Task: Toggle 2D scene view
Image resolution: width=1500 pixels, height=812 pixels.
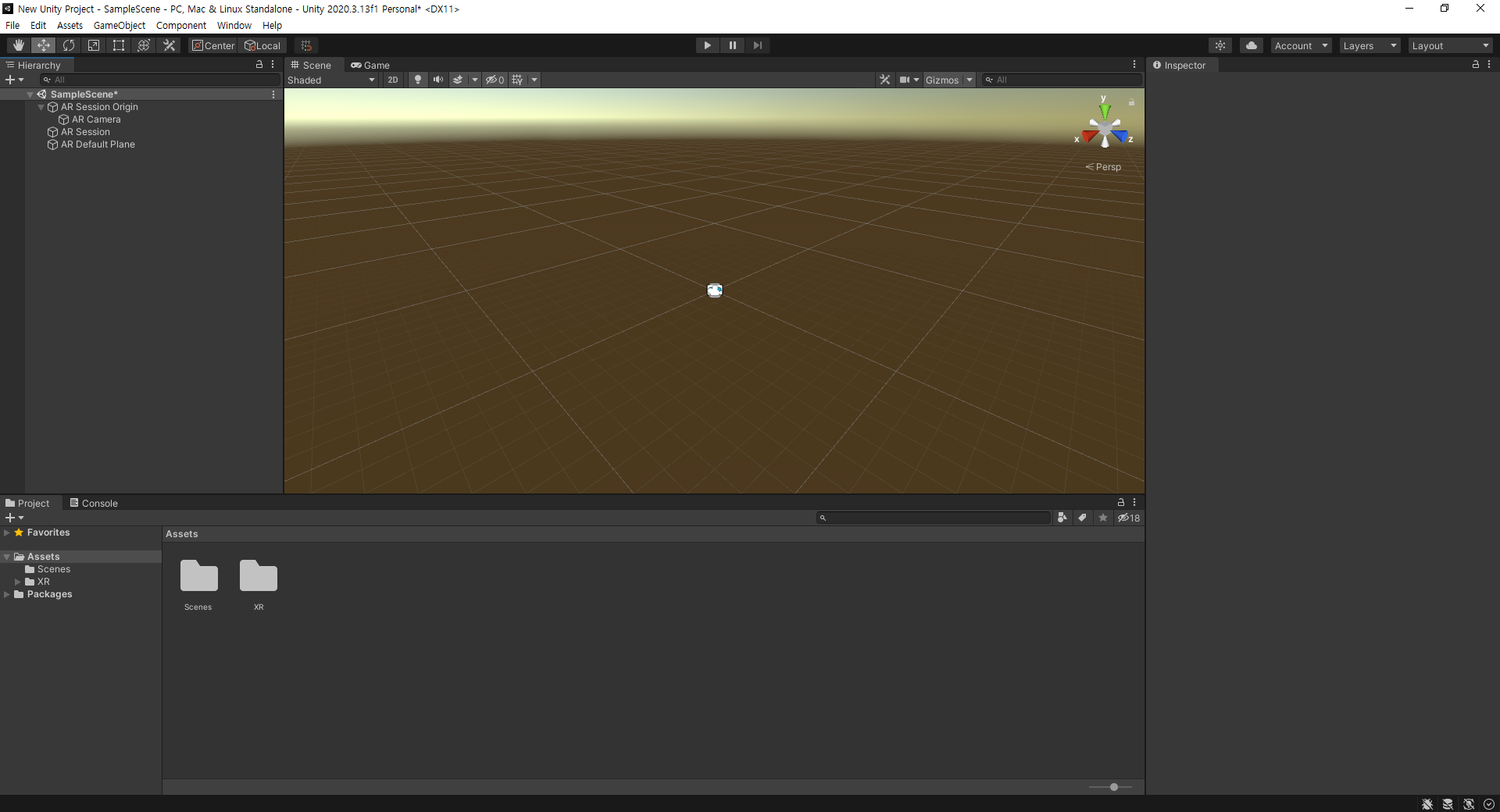Action: tap(393, 80)
